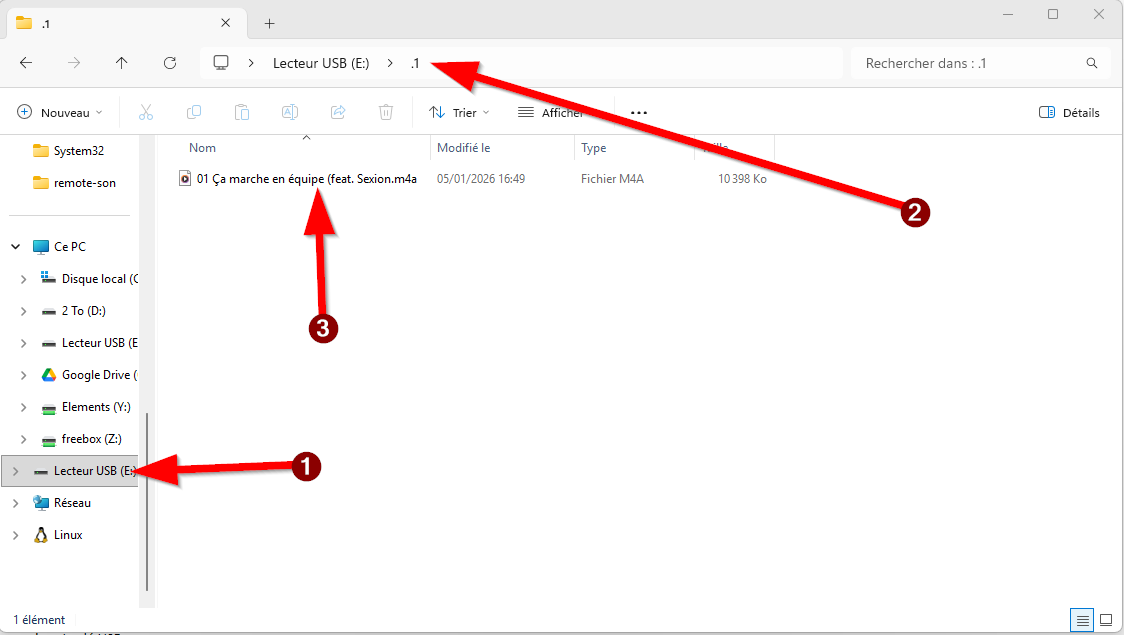Go up one folder level
This screenshot has height=635, width=1124.
point(122,63)
